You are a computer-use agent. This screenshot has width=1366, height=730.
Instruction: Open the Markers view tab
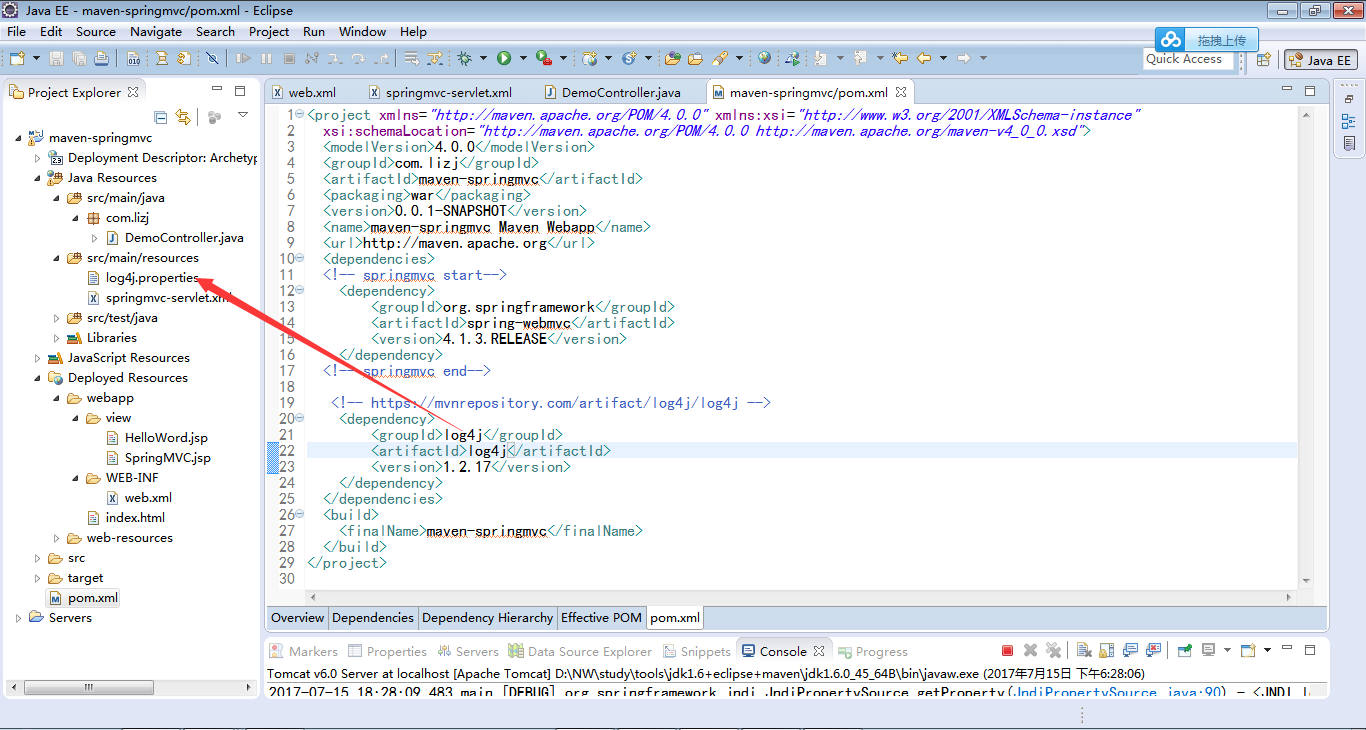[x=304, y=651]
